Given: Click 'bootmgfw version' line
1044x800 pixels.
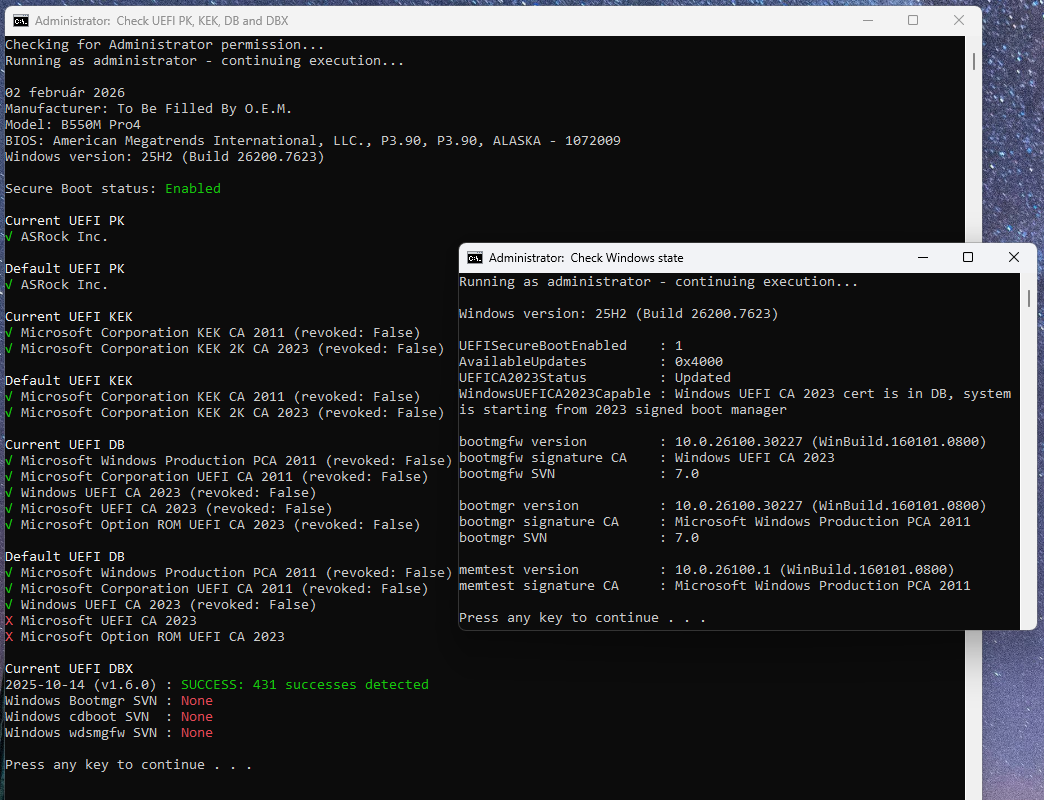Looking at the screenshot, I should pyautogui.click(x=722, y=441).
